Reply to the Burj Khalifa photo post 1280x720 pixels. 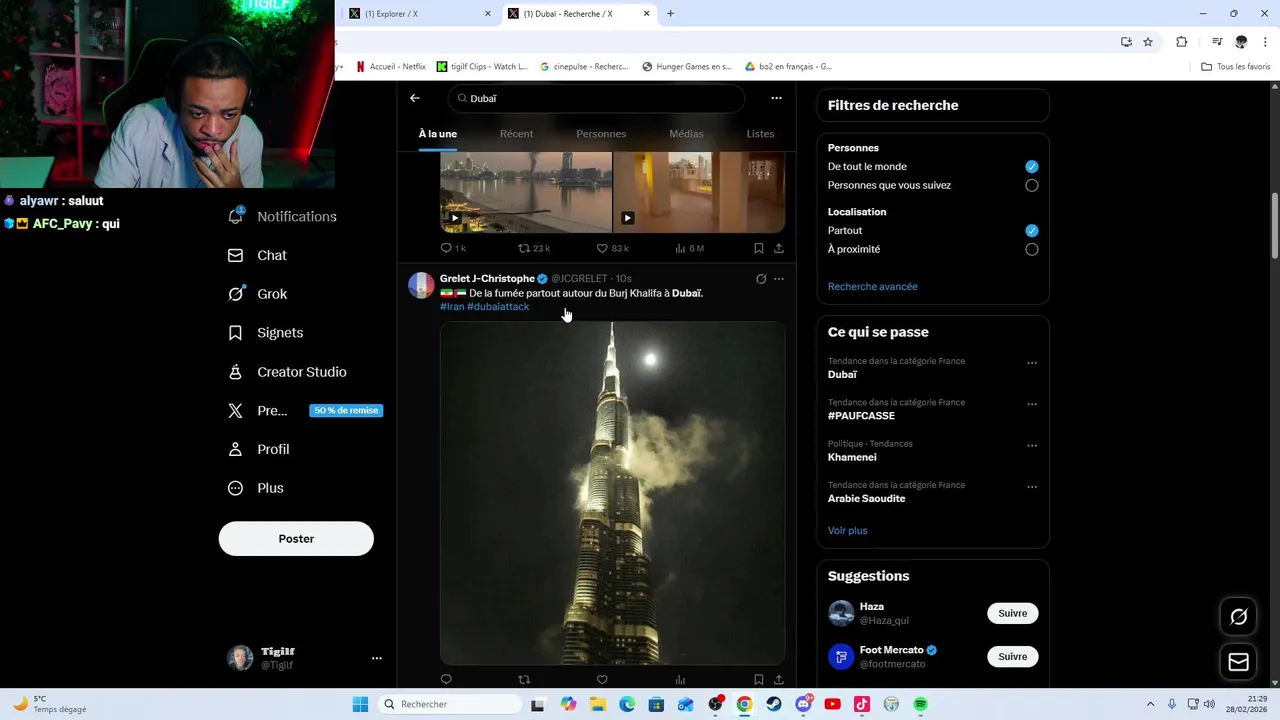pyautogui.click(x=446, y=680)
